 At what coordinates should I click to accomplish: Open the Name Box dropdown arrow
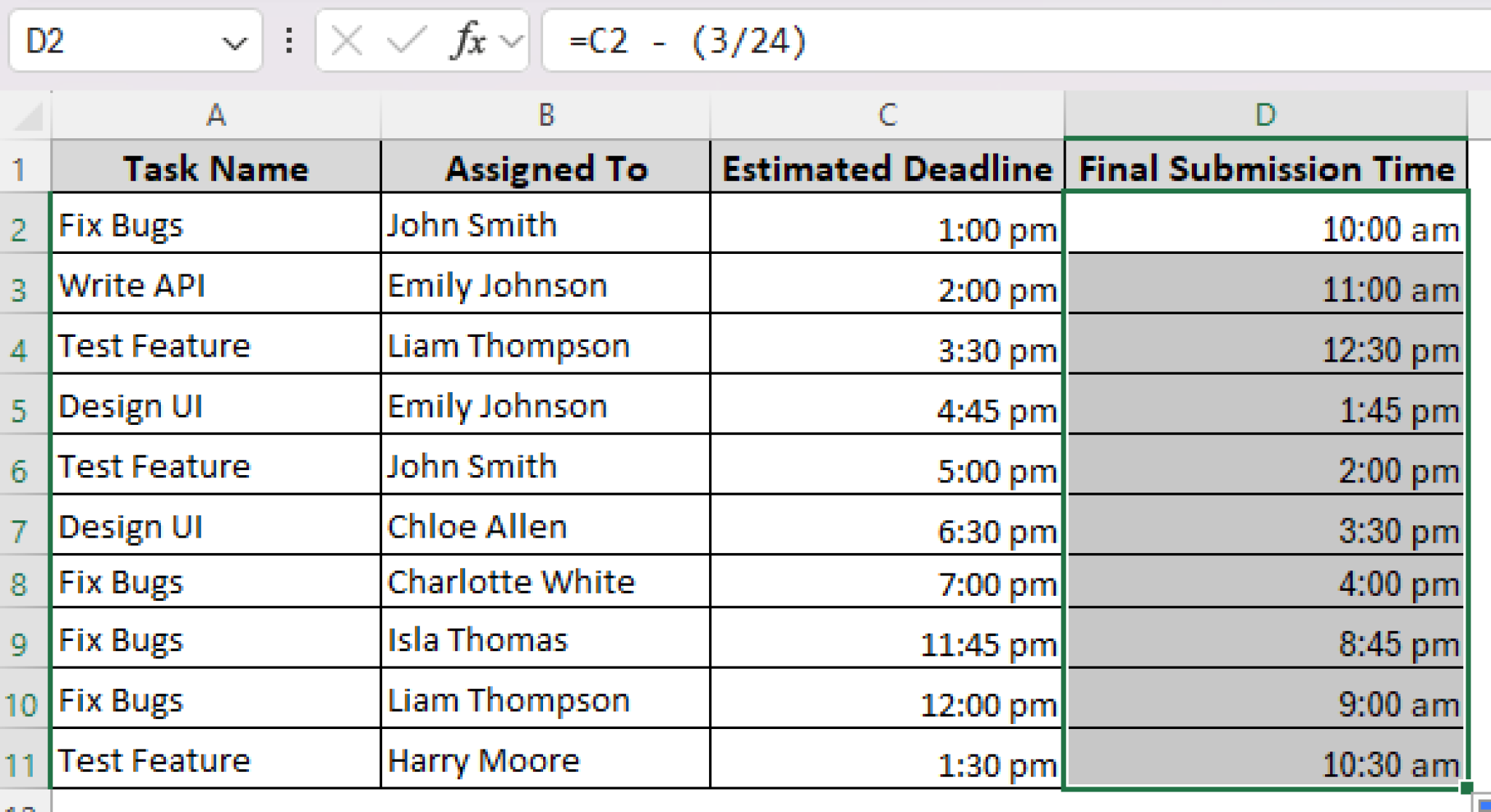click(234, 41)
